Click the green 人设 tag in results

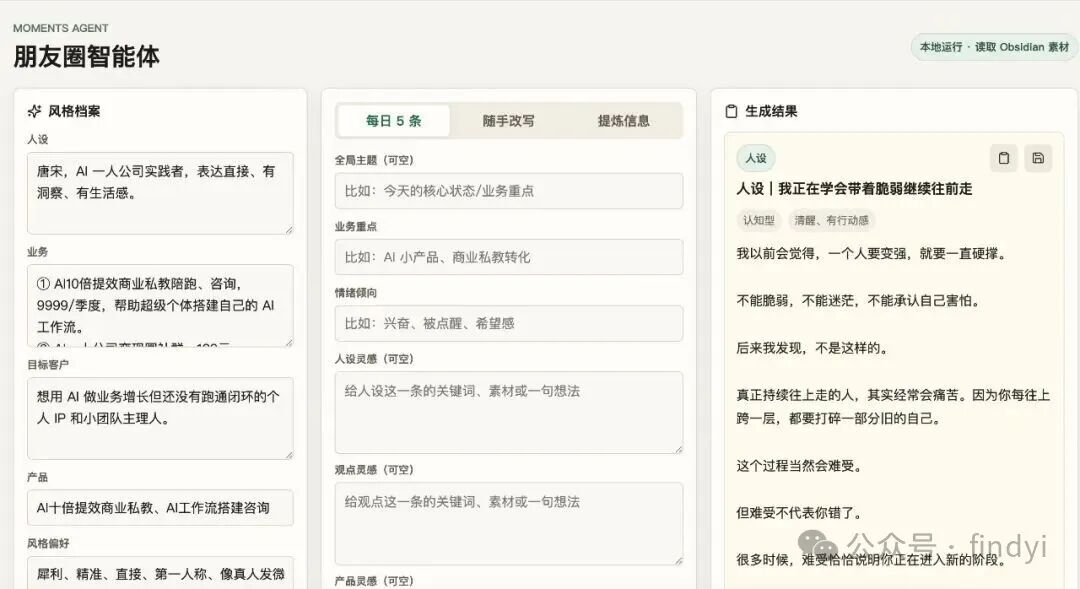click(756, 158)
